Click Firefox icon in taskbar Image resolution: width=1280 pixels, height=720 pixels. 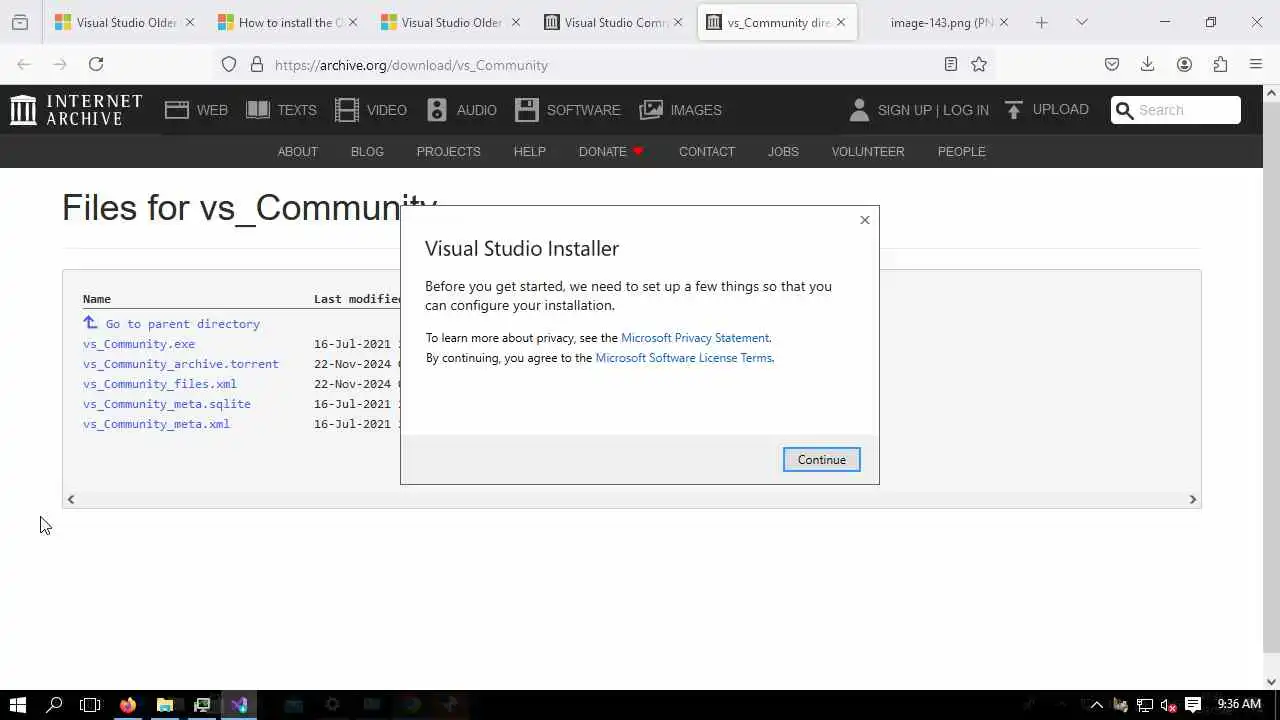[x=128, y=705]
